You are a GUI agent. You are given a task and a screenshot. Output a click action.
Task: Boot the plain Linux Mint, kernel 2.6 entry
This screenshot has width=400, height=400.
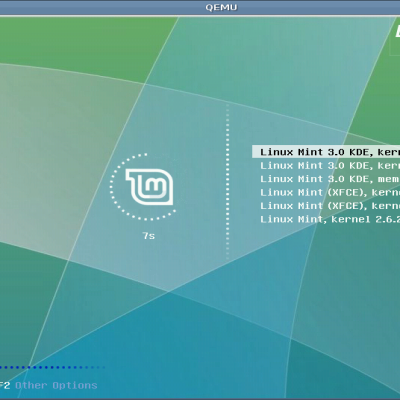[x=330, y=219]
